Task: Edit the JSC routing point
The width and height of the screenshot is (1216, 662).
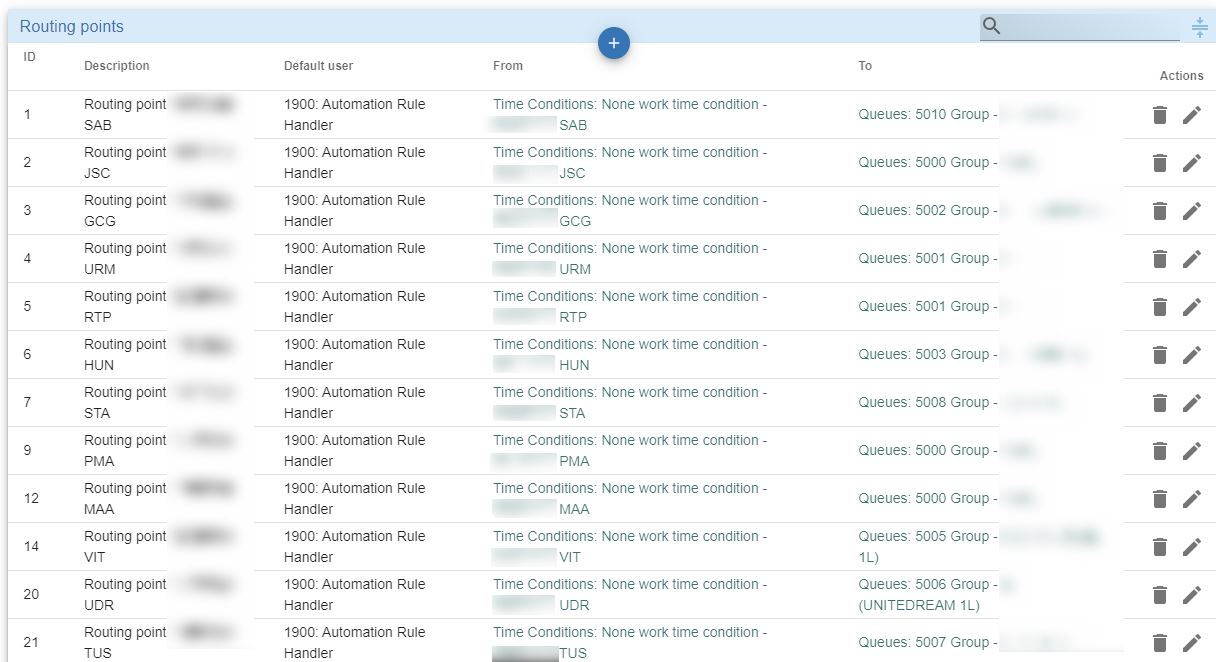Action: pos(1191,163)
